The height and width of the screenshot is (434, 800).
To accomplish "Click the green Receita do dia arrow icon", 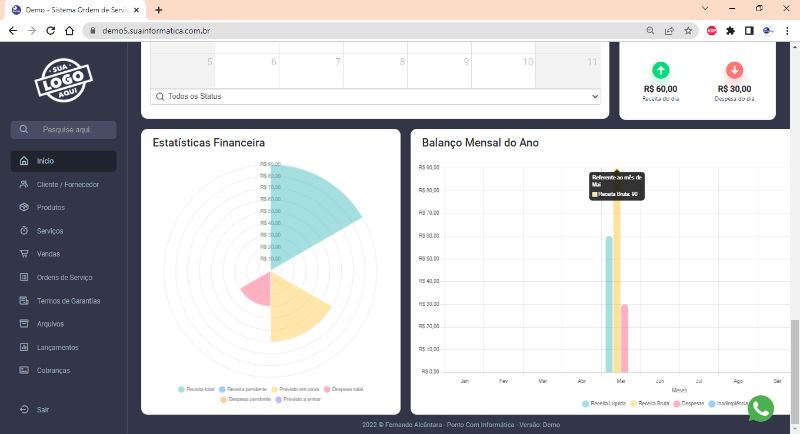I will pos(660,70).
